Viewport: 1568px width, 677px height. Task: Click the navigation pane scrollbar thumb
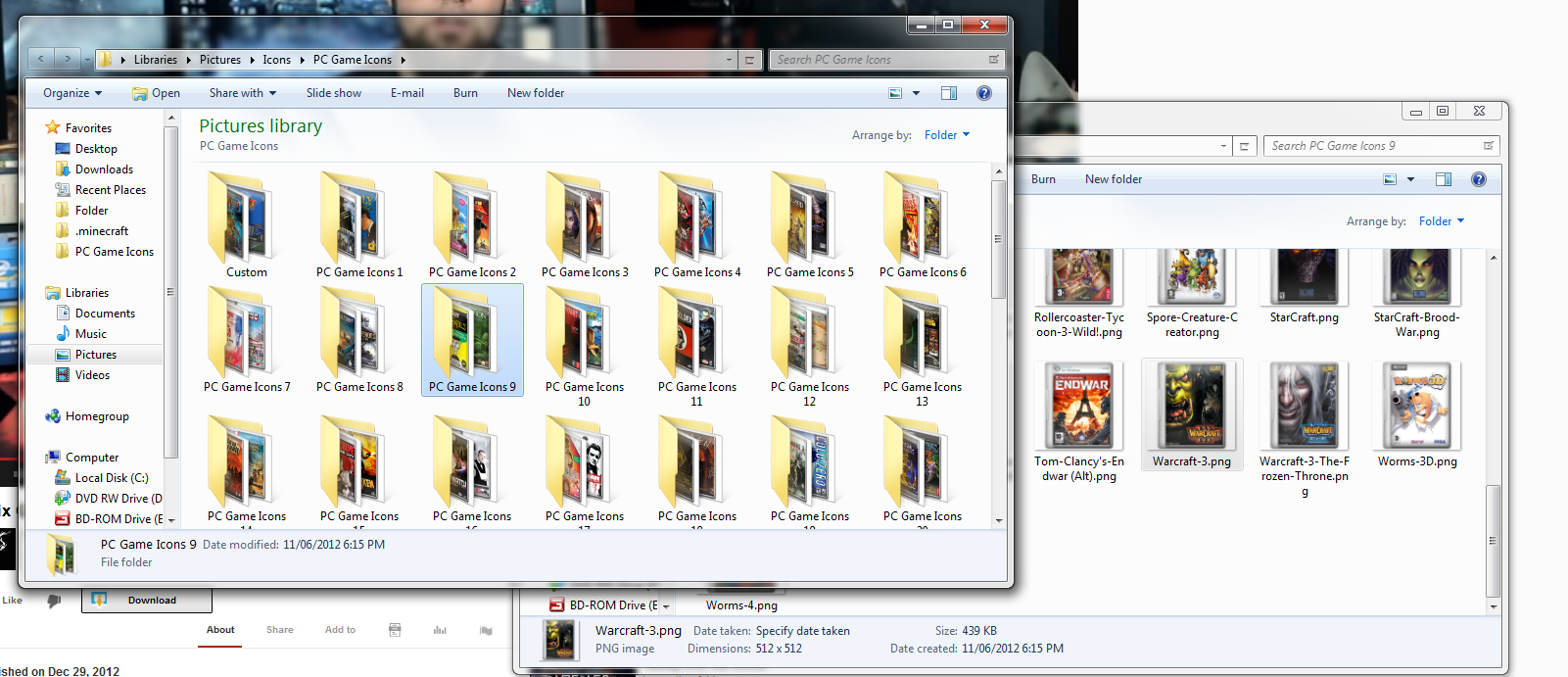click(x=171, y=291)
